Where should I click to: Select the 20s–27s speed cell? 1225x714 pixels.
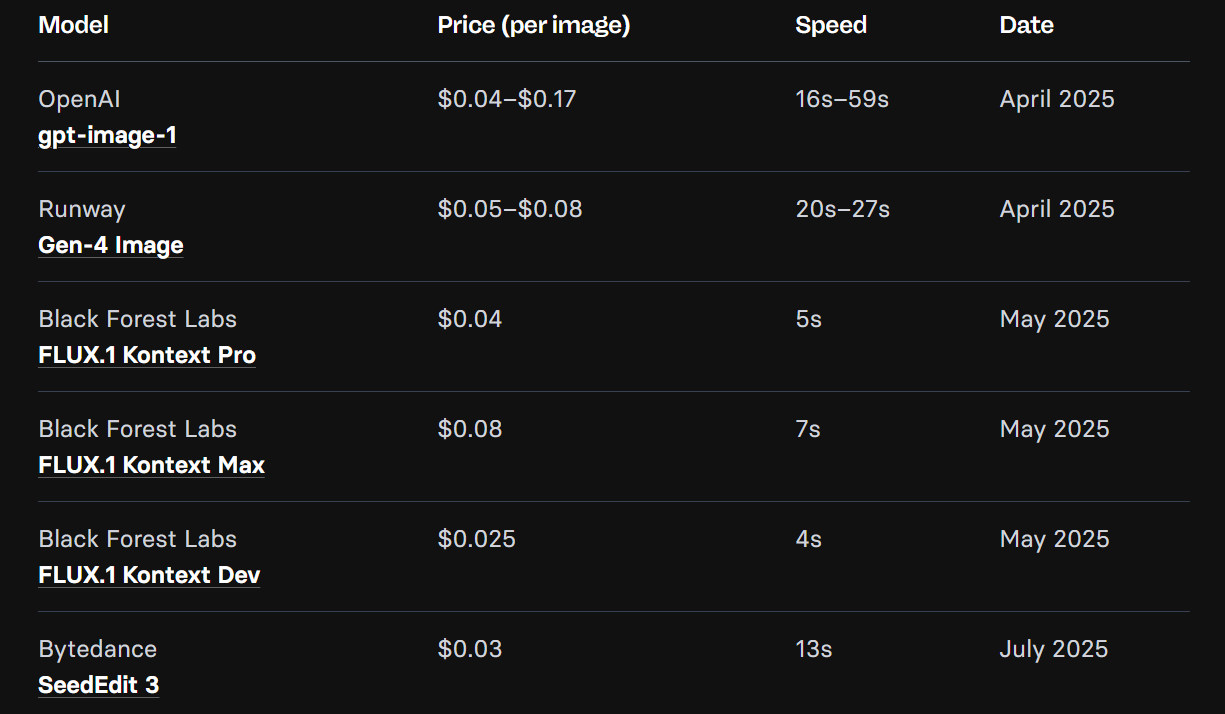842,209
